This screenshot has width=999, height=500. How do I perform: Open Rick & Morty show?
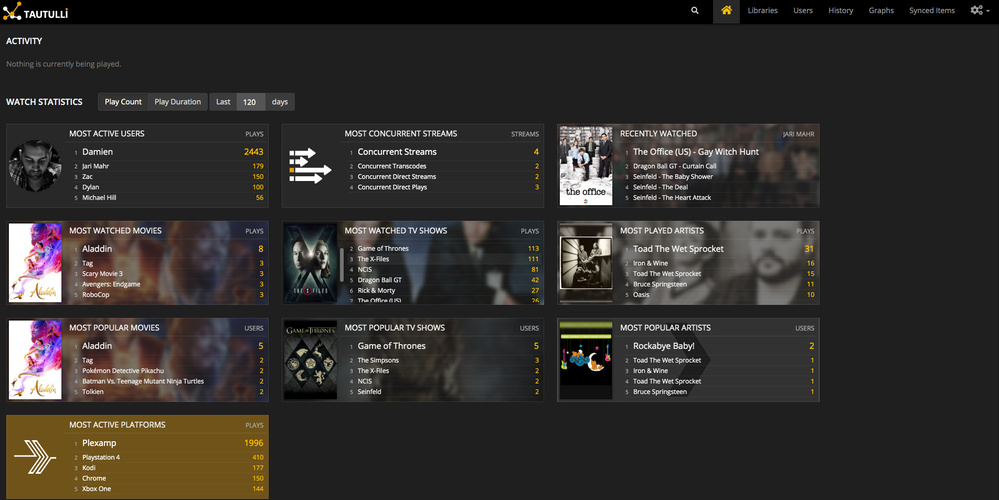(x=376, y=290)
